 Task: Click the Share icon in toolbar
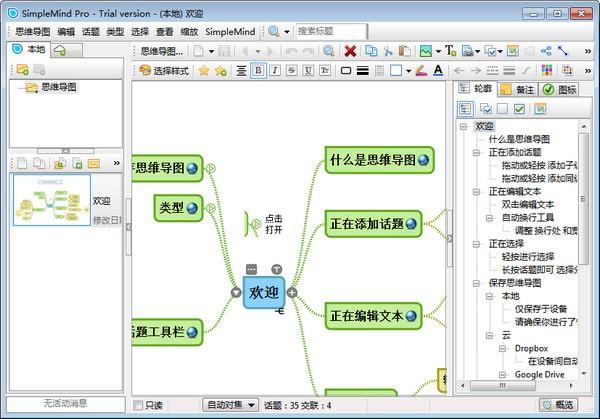click(546, 51)
